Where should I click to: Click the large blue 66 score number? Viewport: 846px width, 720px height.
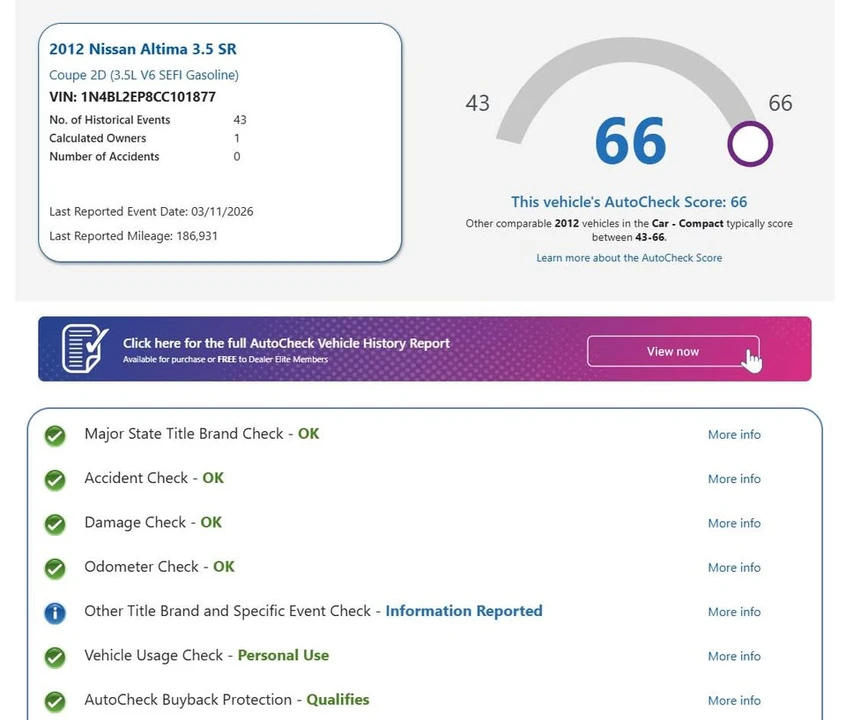click(630, 141)
